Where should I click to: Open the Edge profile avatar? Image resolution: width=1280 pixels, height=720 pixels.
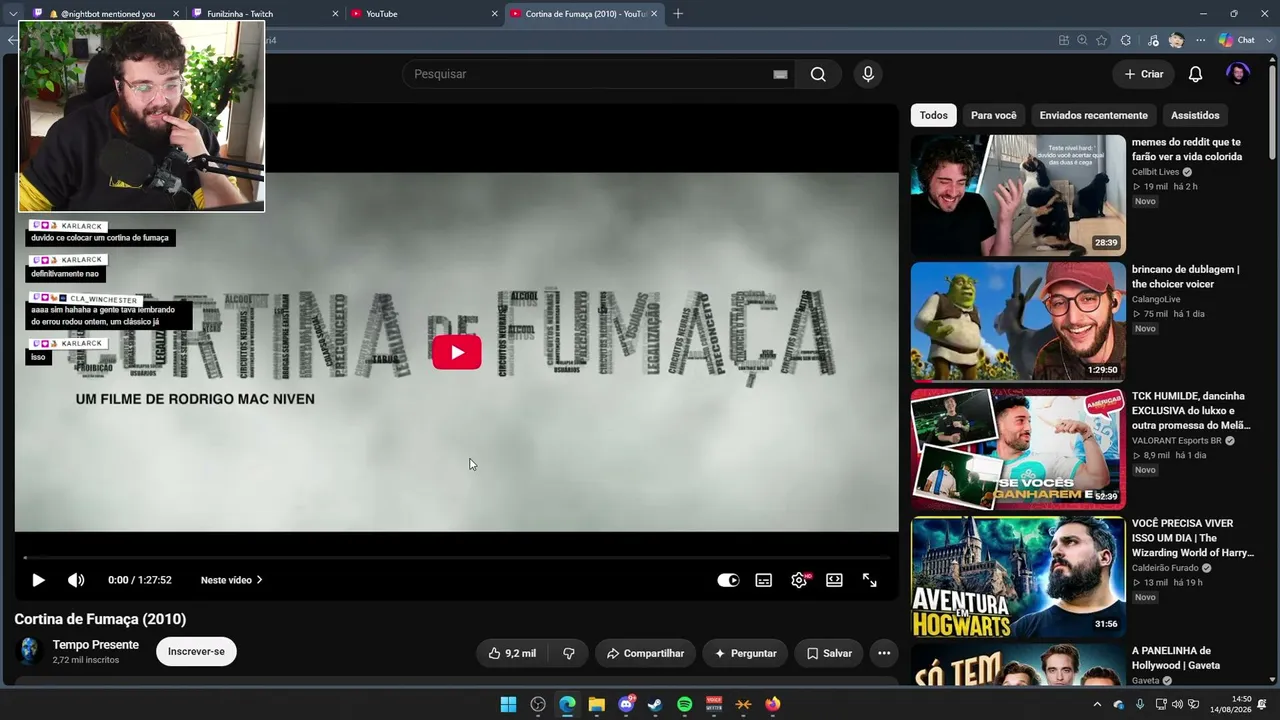click(1176, 40)
